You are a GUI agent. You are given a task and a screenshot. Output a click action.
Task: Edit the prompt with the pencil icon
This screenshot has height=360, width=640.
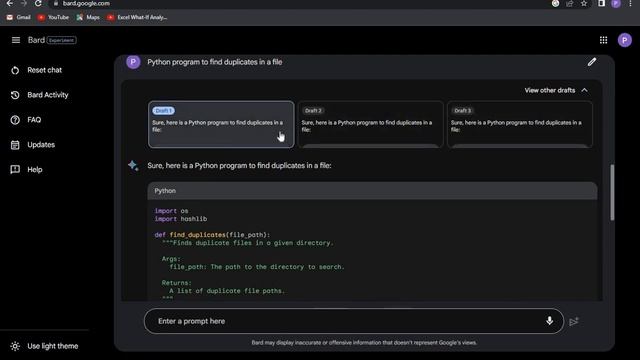coord(592,62)
